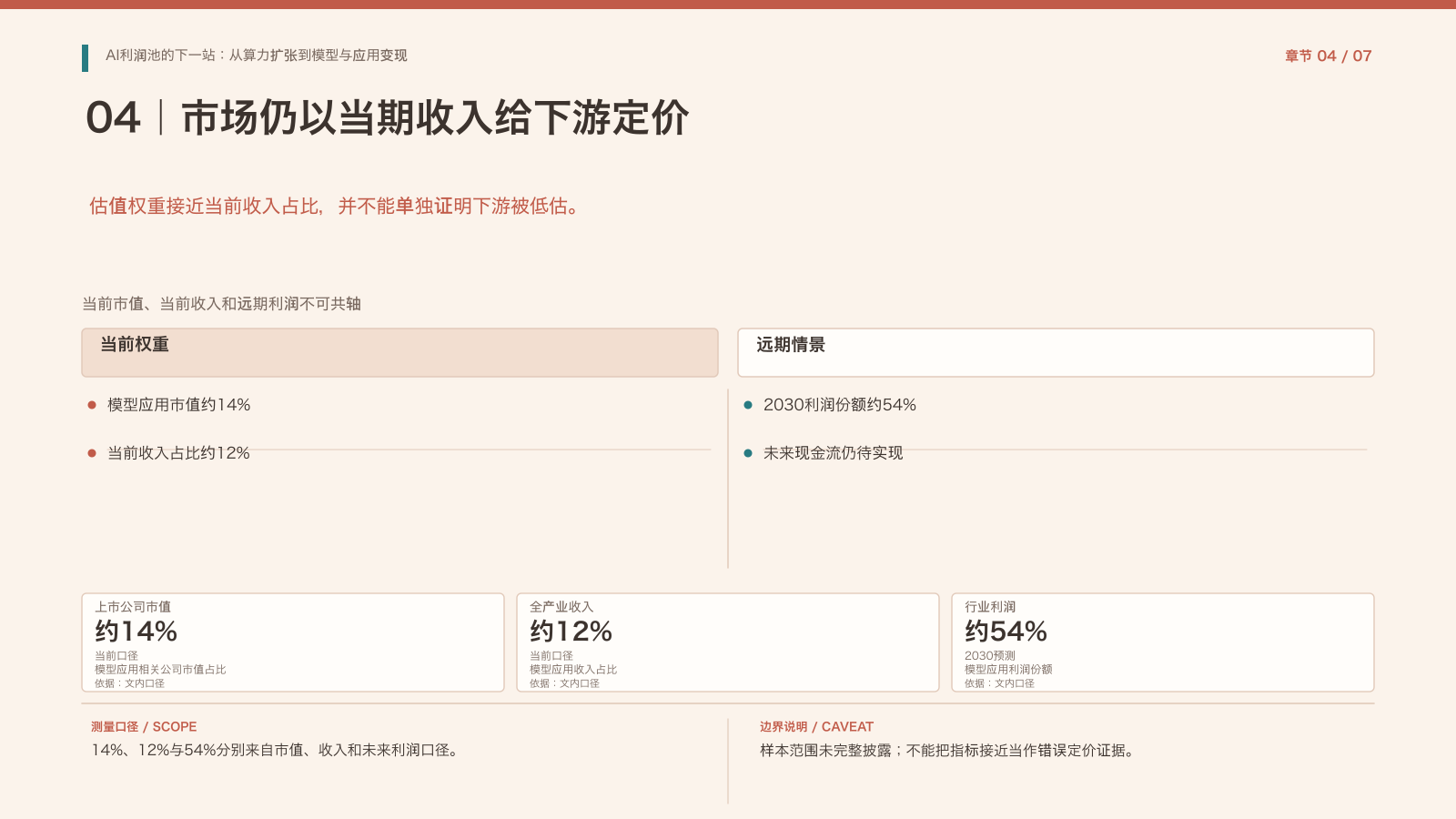Click the bullet "未来现金流仍待实现"
Image resolution: width=1456 pixels, height=819 pixels.
(x=833, y=453)
